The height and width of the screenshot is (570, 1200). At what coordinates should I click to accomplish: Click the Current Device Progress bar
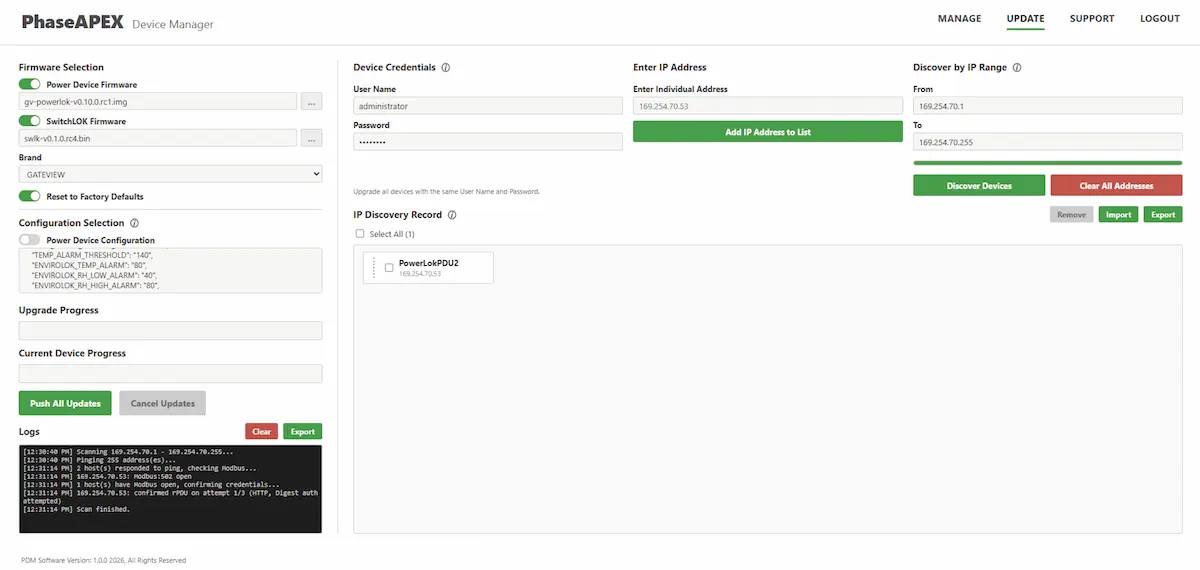pos(170,373)
